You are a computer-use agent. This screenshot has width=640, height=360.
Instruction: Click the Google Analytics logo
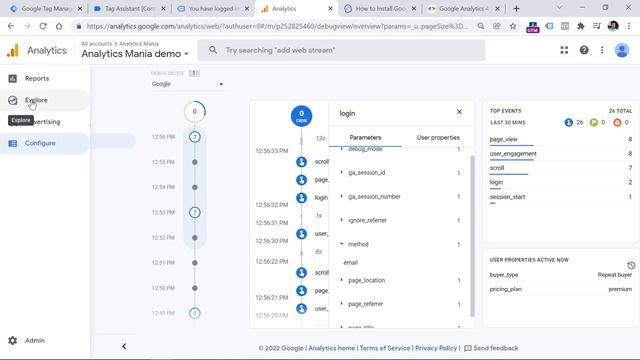coord(13,50)
